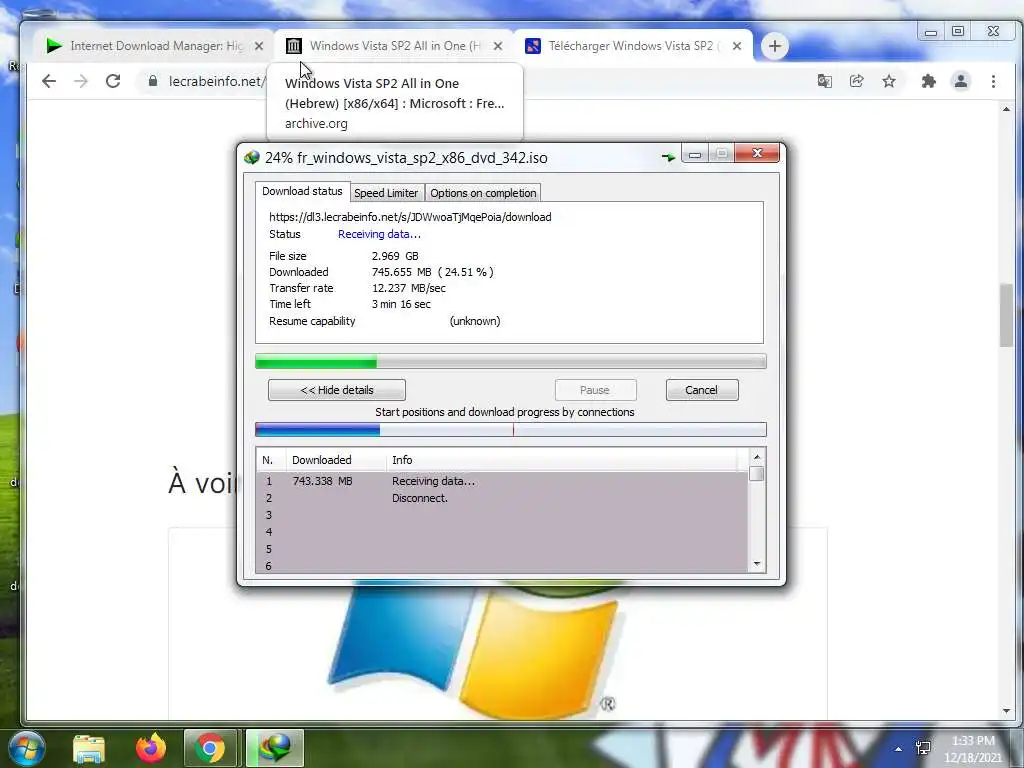Click the IDM dialog title icon
Image resolution: width=1024 pixels, height=768 pixels.
tap(251, 157)
